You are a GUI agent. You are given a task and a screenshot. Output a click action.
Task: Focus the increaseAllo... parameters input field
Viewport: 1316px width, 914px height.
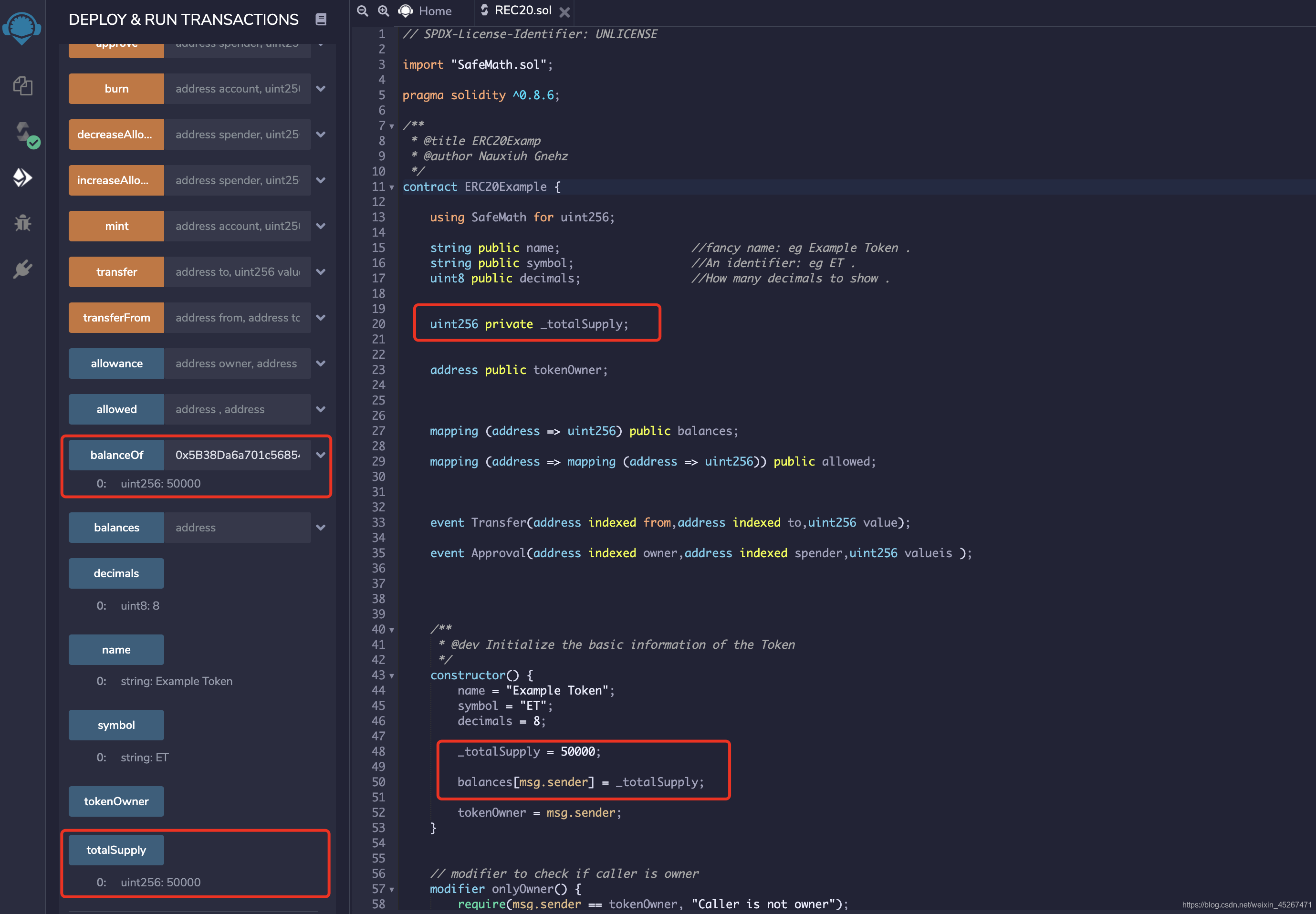(x=238, y=180)
